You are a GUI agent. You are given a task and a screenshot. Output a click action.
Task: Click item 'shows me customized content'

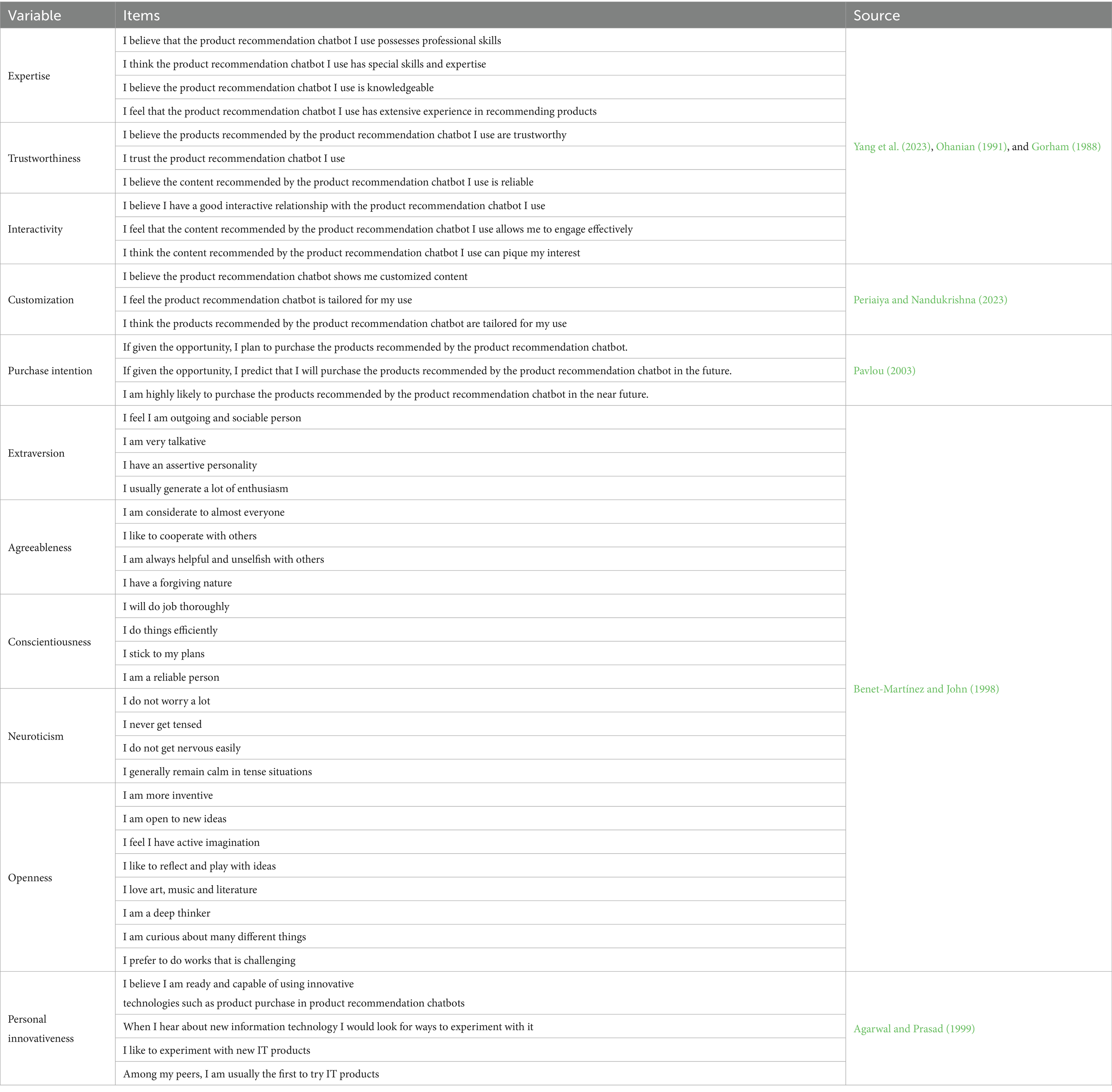pos(480,276)
